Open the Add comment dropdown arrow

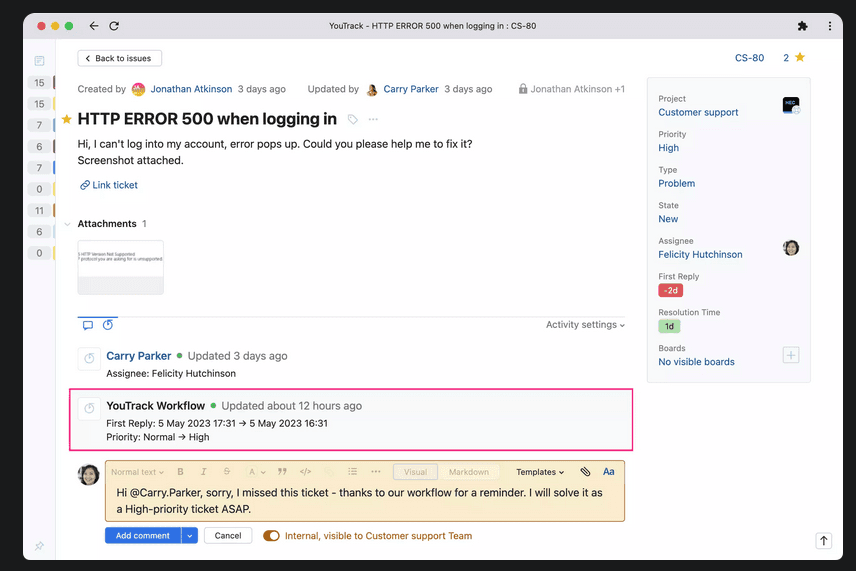pos(189,536)
